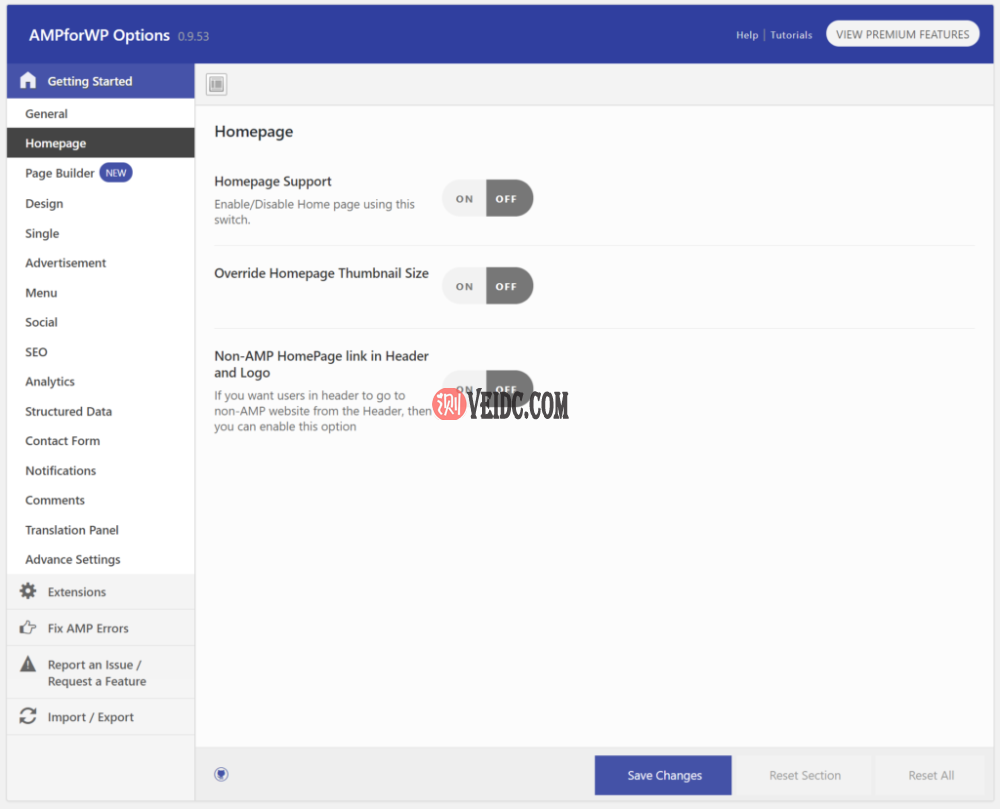The height and width of the screenshot is (809, 1000).
Task: Set Override Homepage Thumbnail Size to OFF
Action: click(509, 286)
